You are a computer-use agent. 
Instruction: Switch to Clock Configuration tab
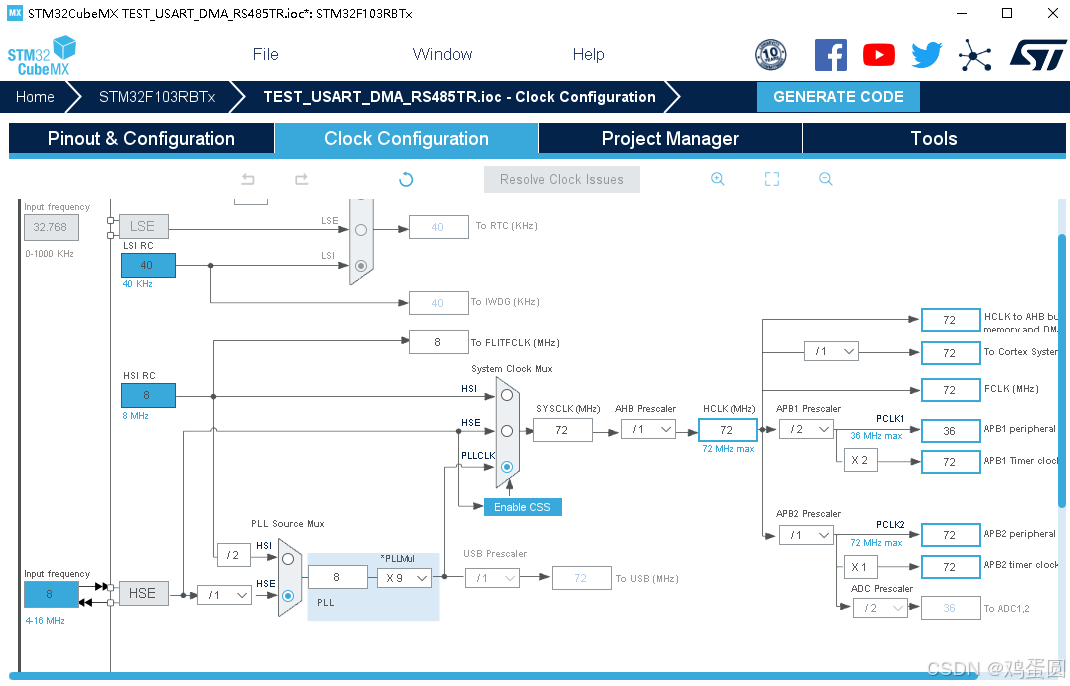tap(406, 139)
